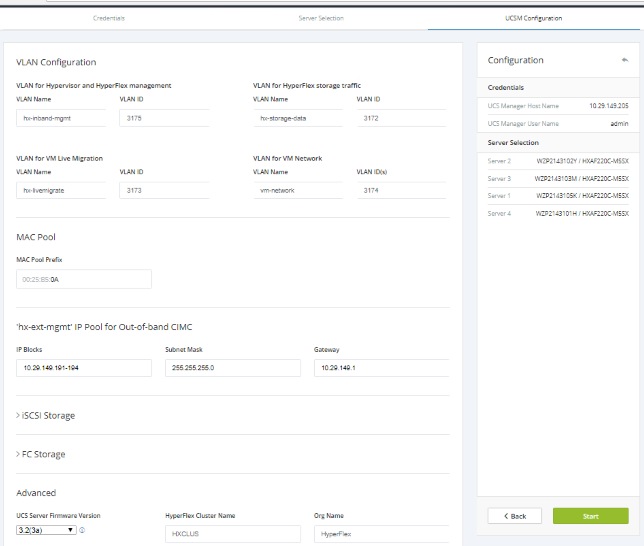The height and width of the screenshot is (546, 644).
Task: Edit the hx-storage-data VLAN name field
Action: (x=298, y=118)
